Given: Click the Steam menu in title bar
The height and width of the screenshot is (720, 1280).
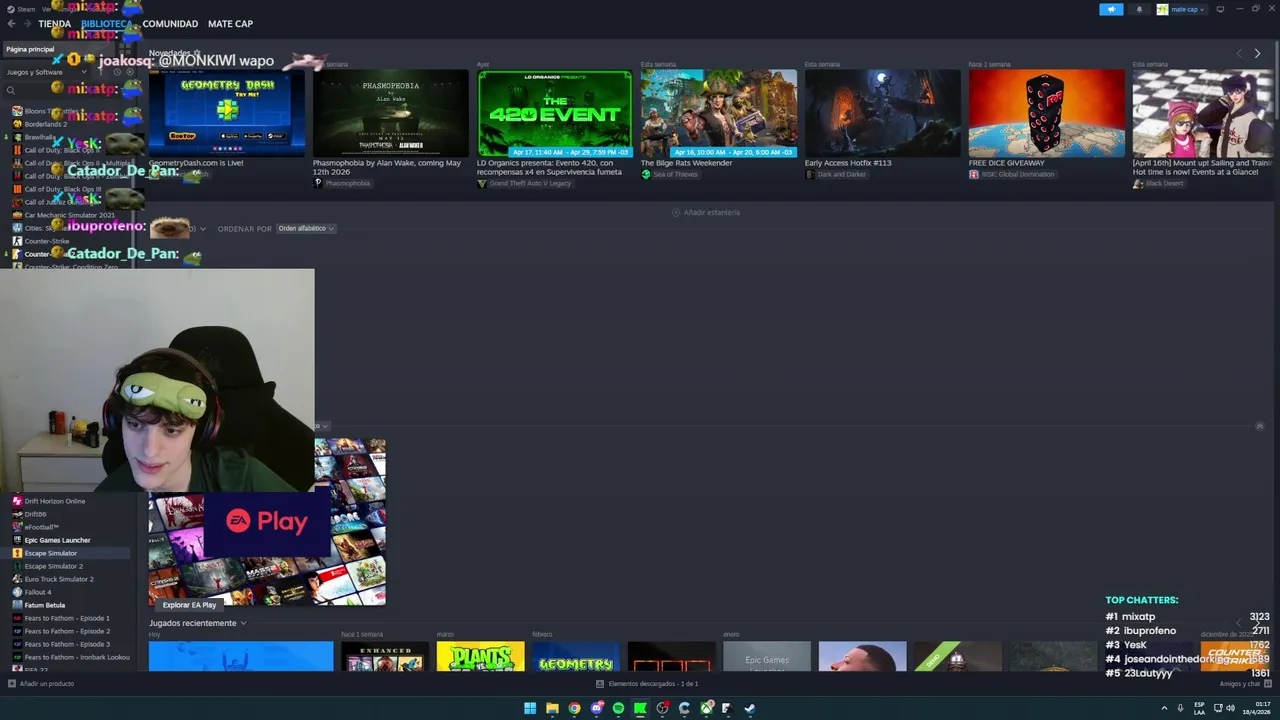Looking at the screenshot, I should coord(22,9).
